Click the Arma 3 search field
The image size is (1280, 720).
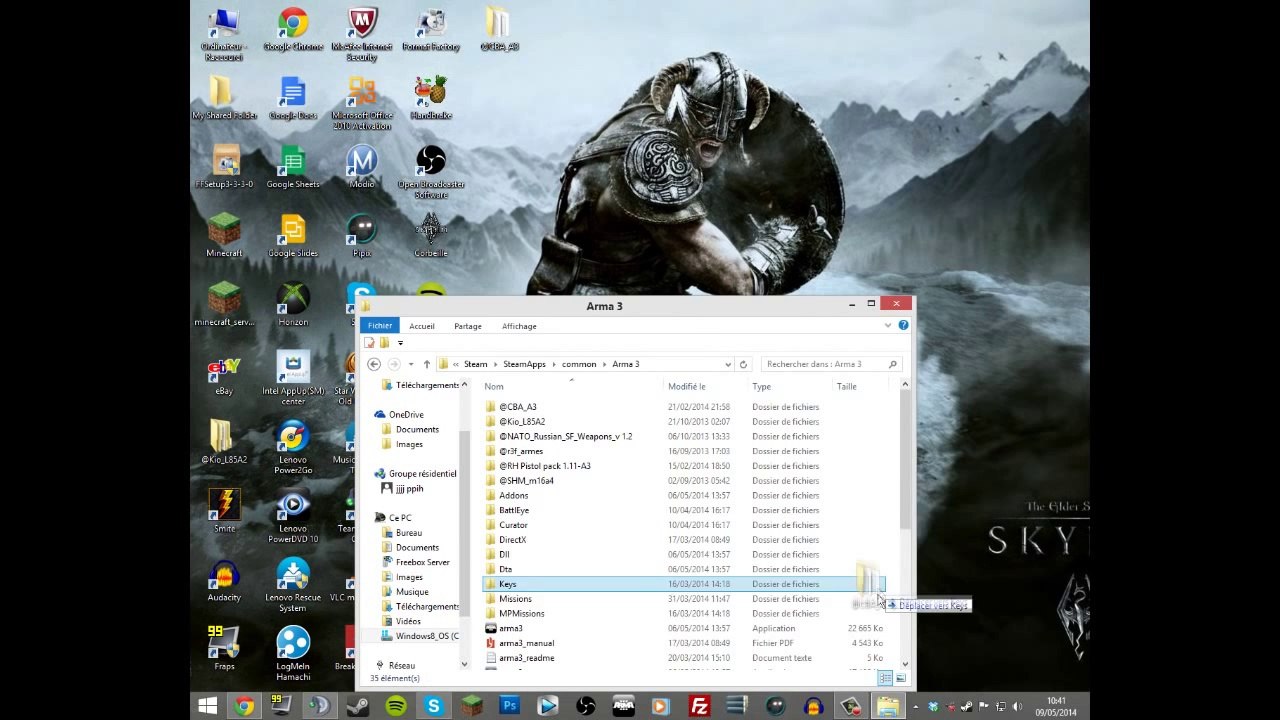tap(831, 364)
